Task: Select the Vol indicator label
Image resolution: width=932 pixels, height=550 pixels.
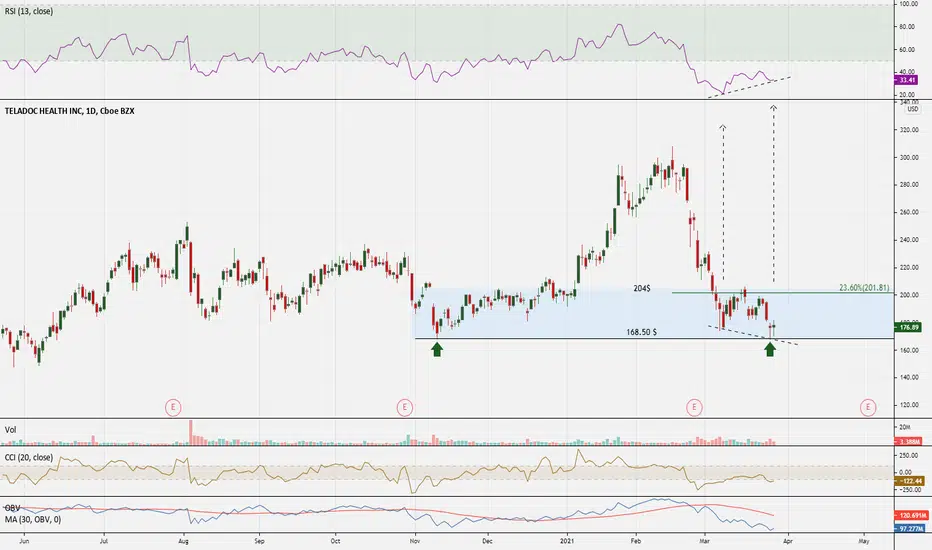Action: [x=11, y=429]
